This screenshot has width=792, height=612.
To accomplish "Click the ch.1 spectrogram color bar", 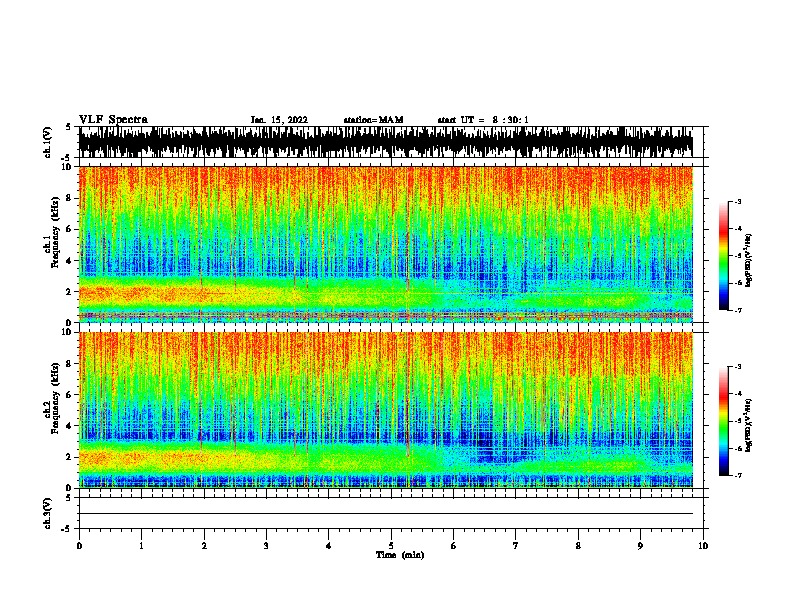I will pos(724,256).
